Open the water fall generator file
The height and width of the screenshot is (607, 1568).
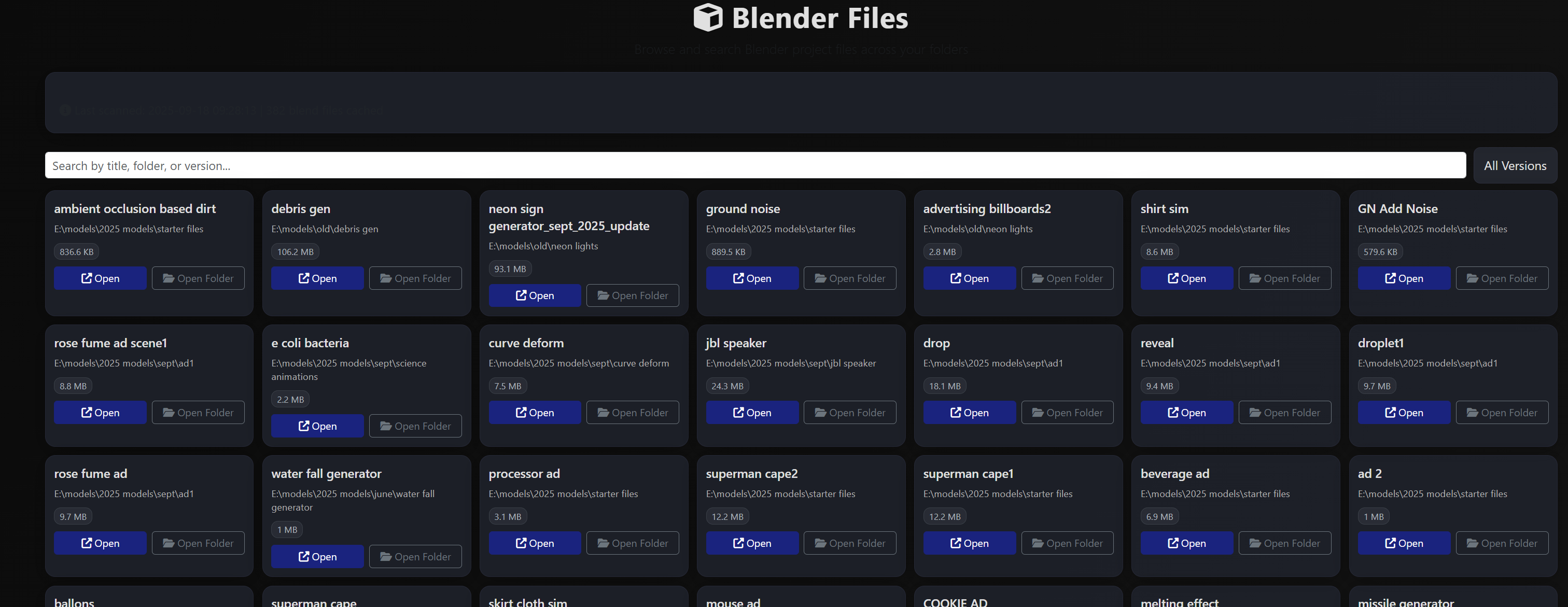(x=317, y=557)
